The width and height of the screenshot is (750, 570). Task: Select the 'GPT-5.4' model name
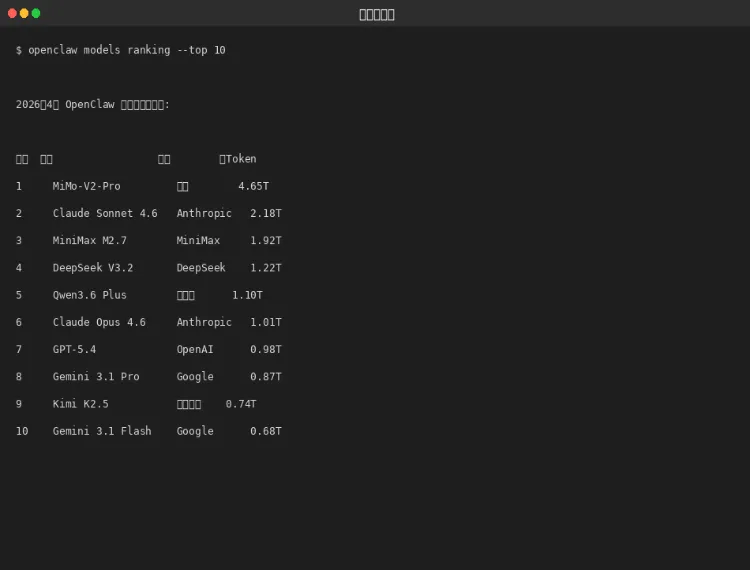[x=74, y=350]
